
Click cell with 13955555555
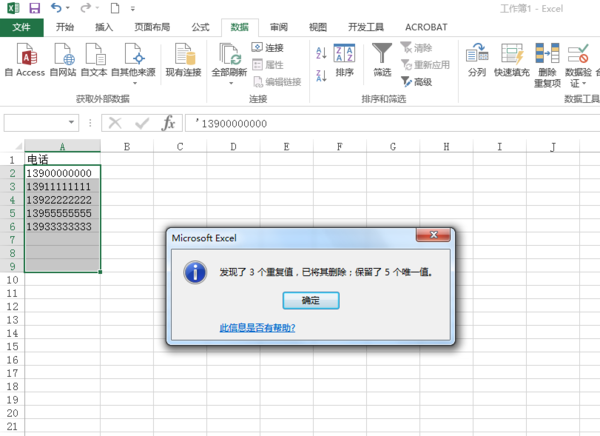coord(62,213)
